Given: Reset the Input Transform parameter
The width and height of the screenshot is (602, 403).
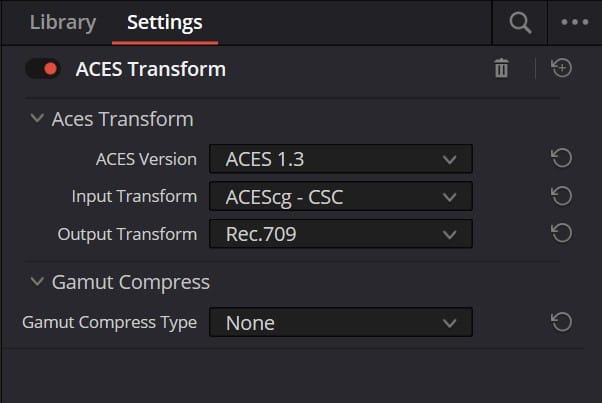Looking at the screenshot, I should click(561, 196).
